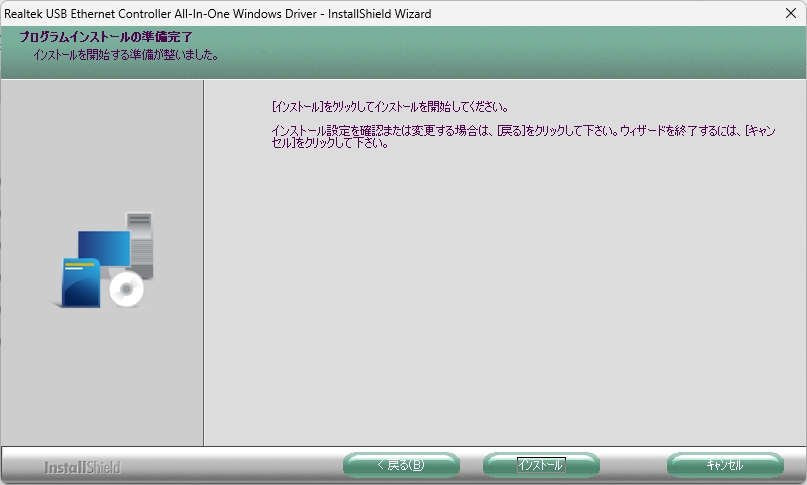Click the [インストール] reference in the first line
The image size is (807, 485).
point(299,106)
